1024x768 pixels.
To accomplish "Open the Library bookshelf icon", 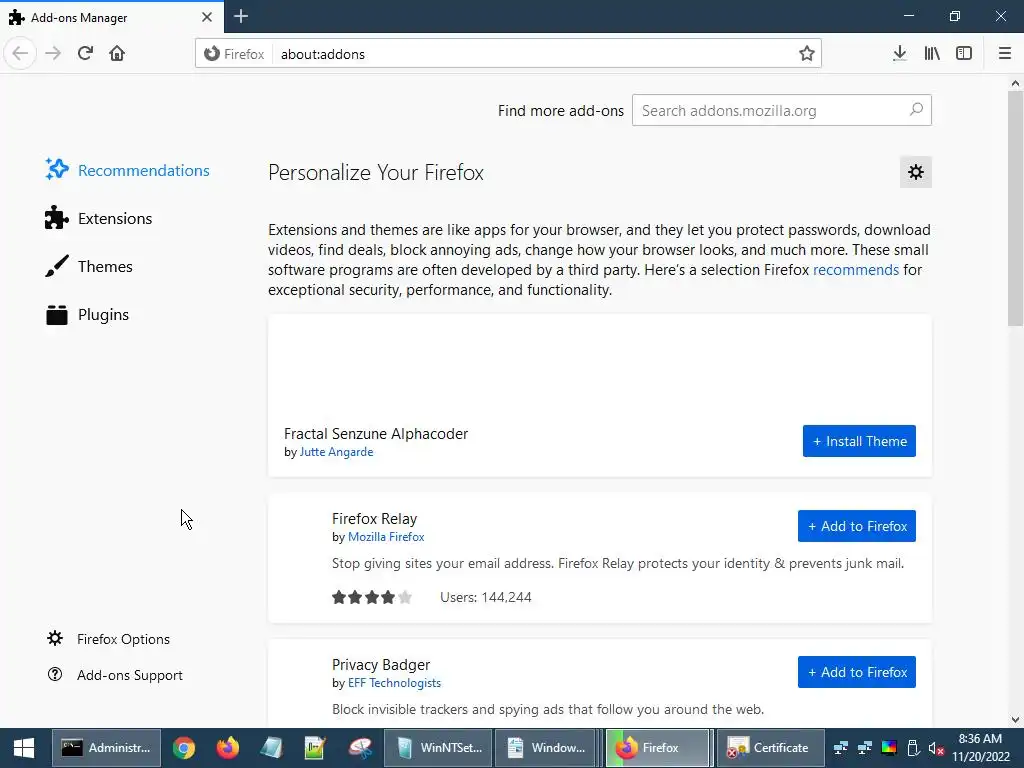I will (932, 54).
